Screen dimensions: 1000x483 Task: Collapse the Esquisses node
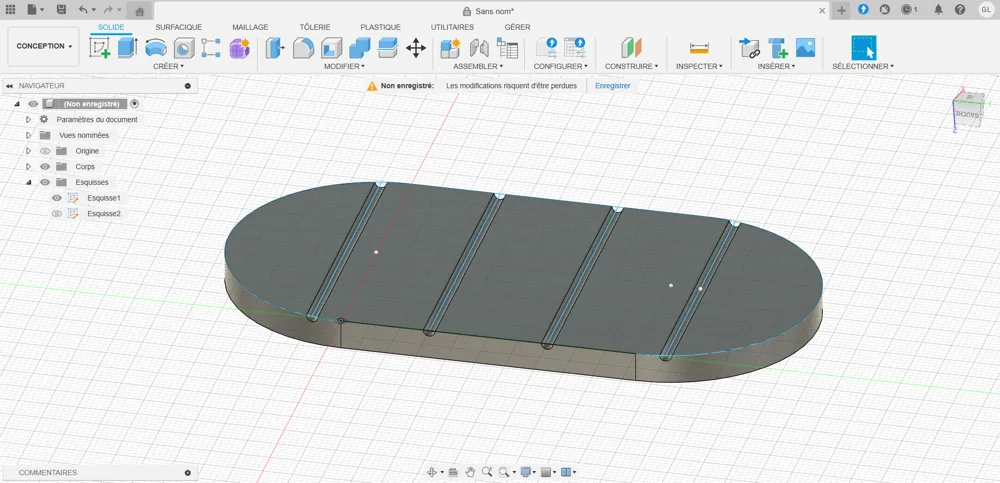(28, 182)
